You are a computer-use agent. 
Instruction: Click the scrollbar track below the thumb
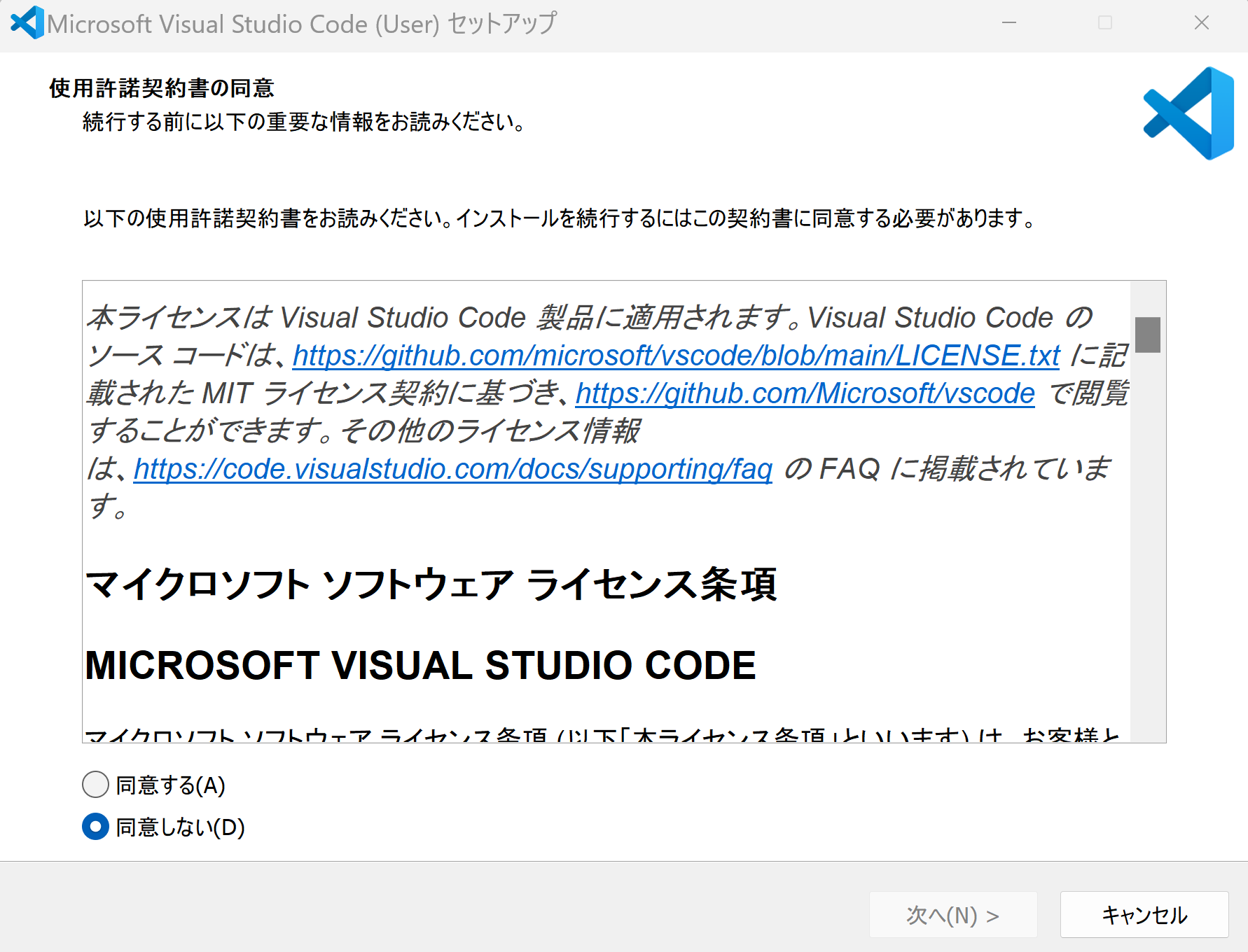click(x=1148, y=546)
